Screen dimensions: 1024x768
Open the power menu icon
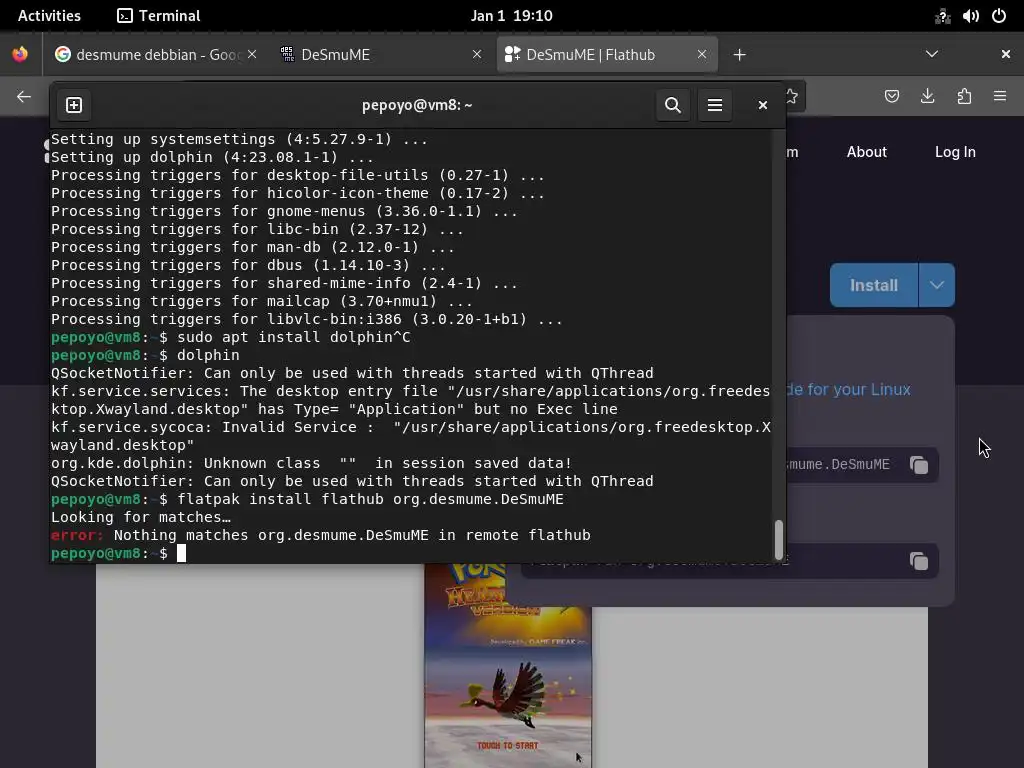point(999,16)
